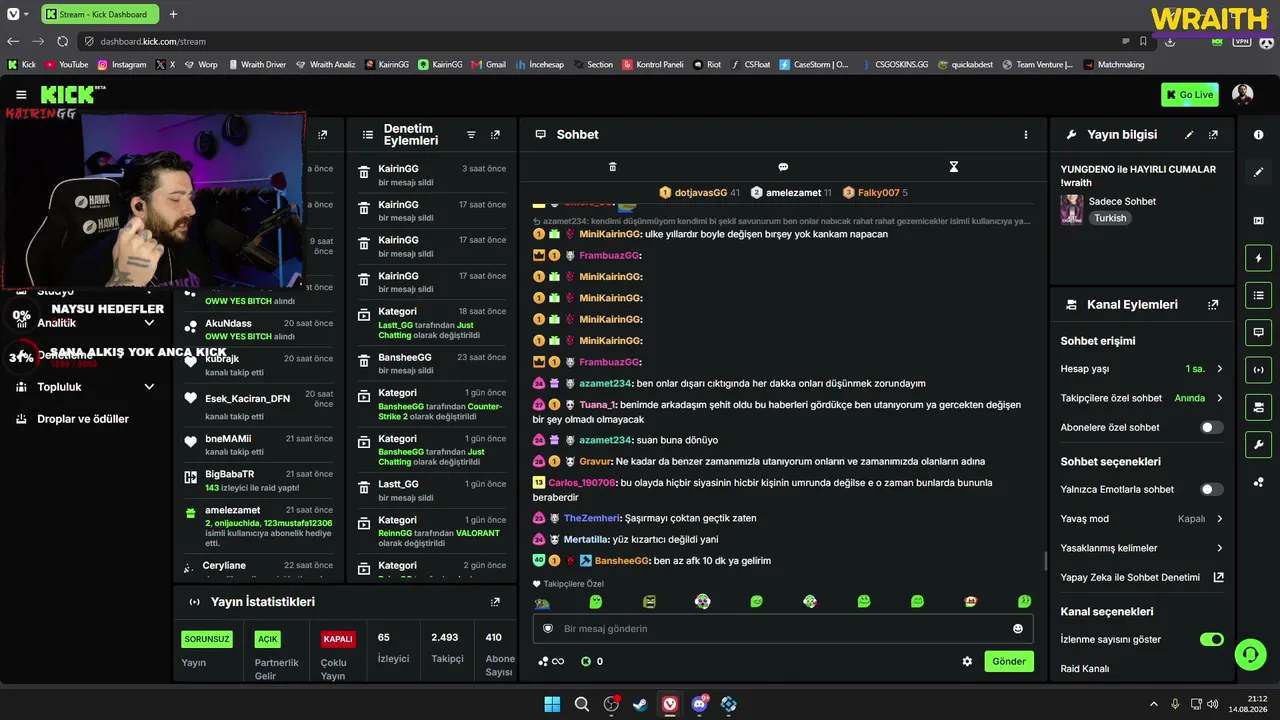Open Windows taskbar Search

pyautogui.click(x=581, y=704)
